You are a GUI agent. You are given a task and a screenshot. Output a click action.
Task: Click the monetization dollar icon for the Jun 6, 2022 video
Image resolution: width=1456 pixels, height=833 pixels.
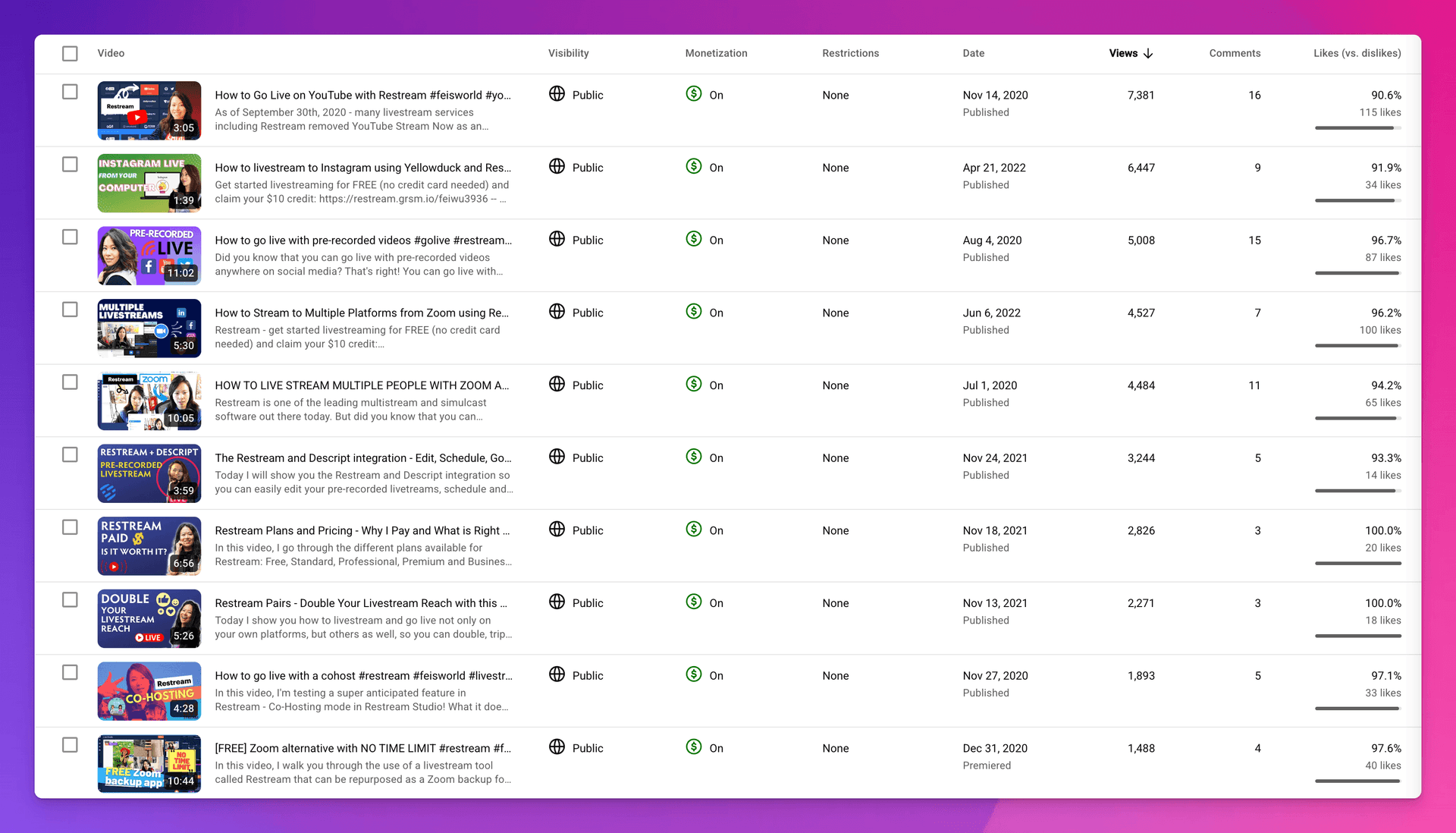point(693,311)
